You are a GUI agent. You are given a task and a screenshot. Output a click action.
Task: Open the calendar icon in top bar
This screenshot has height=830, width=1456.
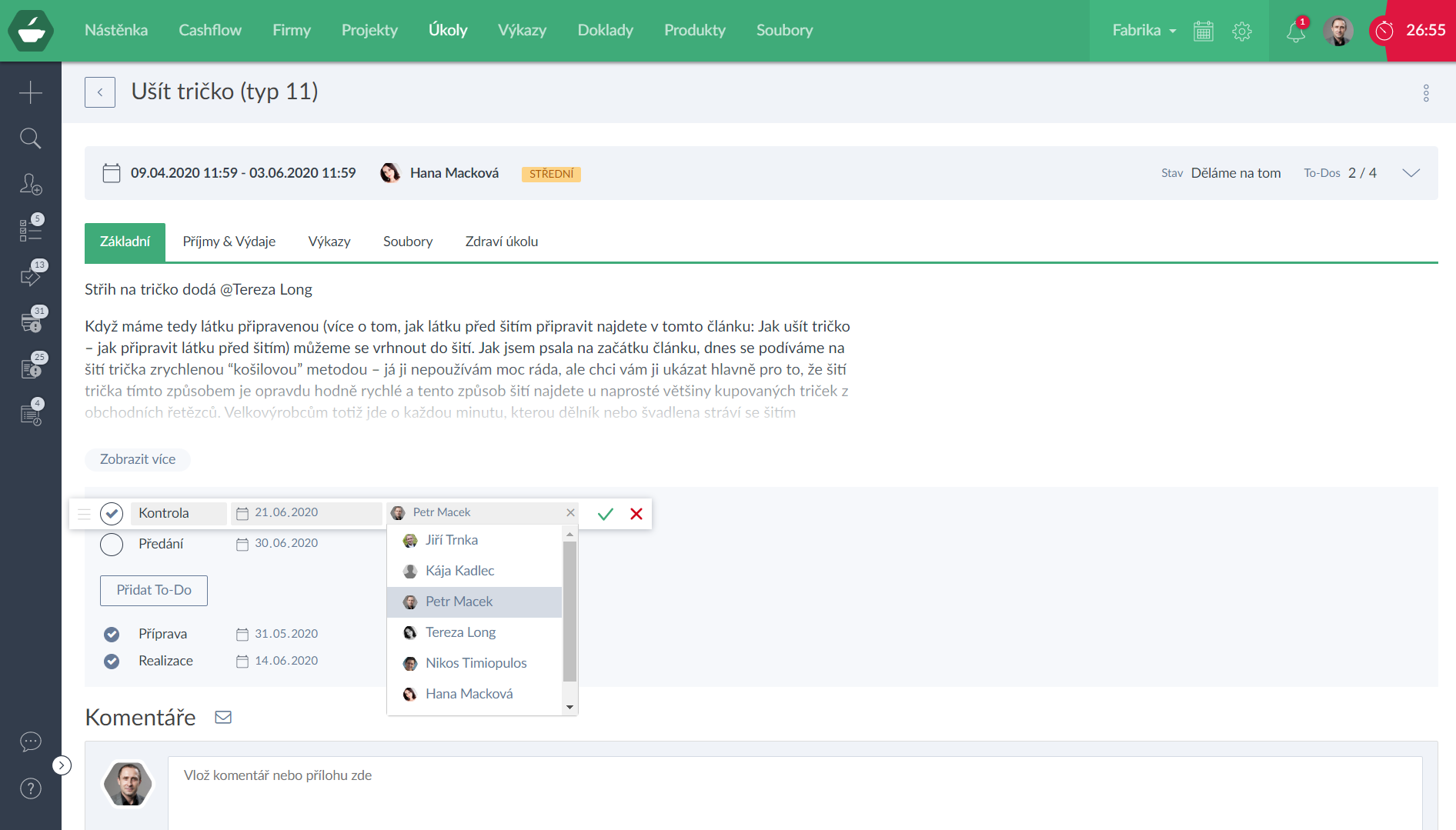point(1203,32)
